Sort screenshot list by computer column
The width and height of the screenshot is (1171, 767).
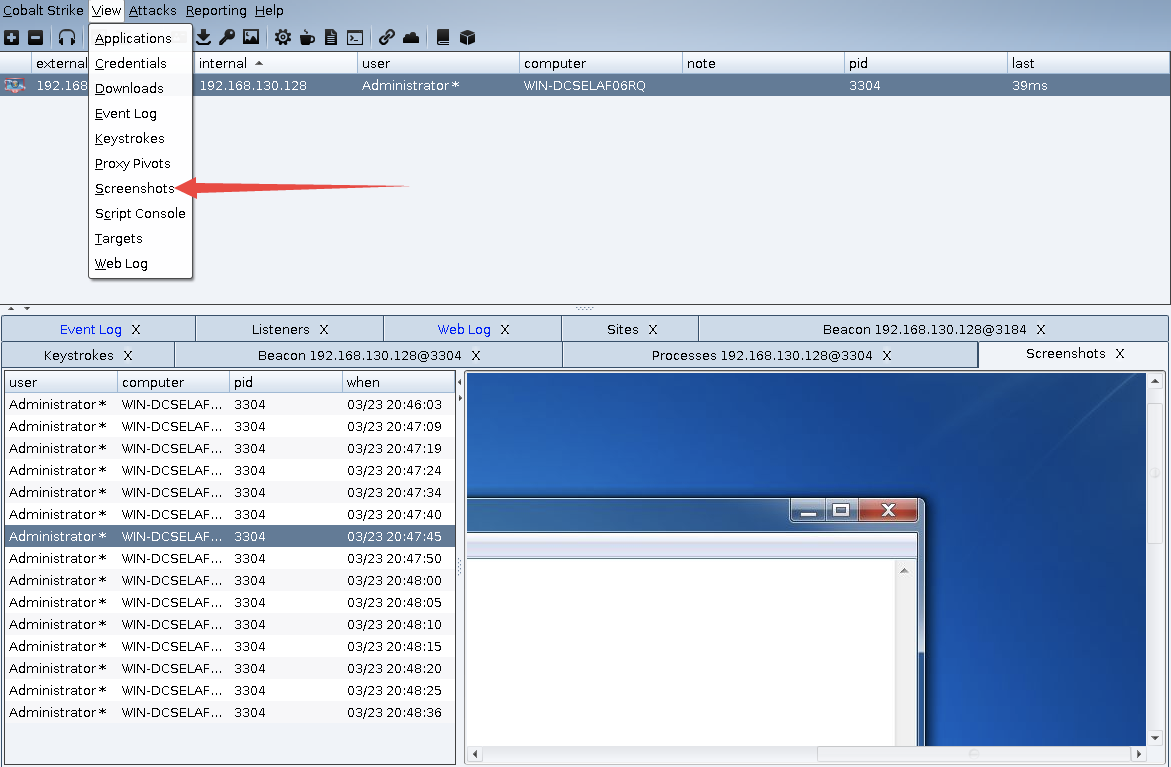tap(173, 382)
